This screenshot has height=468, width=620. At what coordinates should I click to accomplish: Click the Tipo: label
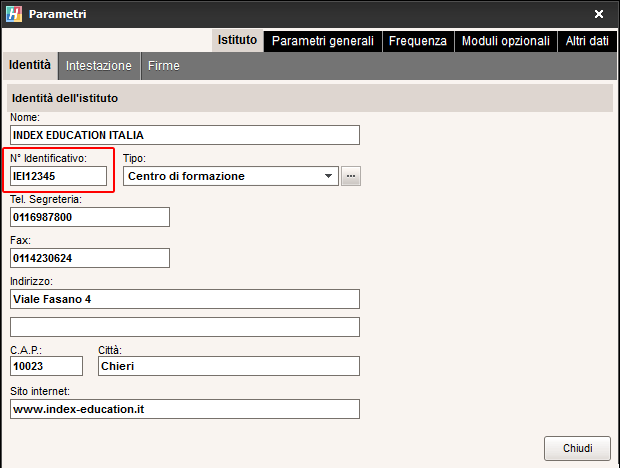pos(134,159)
